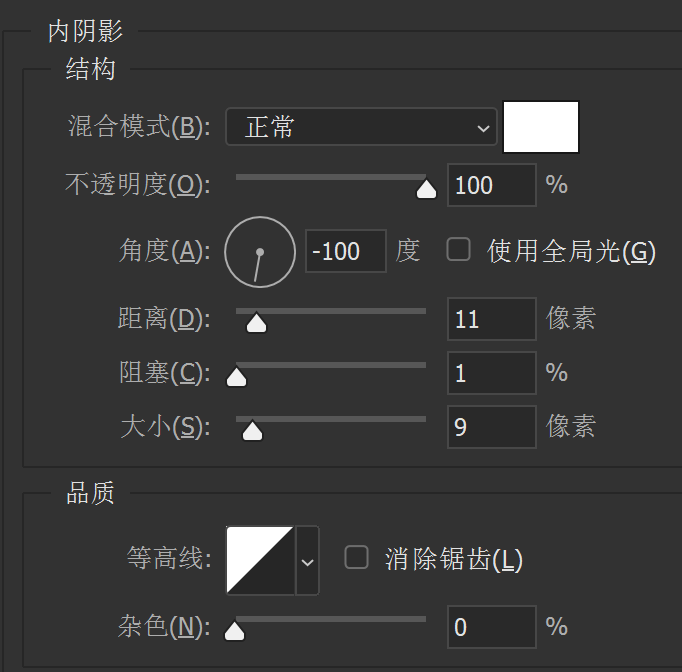Click the angle input field showing -100
682x672 pixels.
tap(345, 251)
